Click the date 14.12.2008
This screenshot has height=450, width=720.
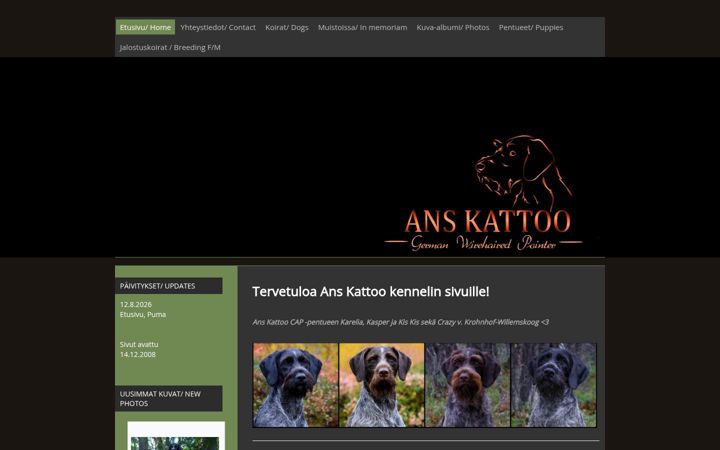point(137,354)
